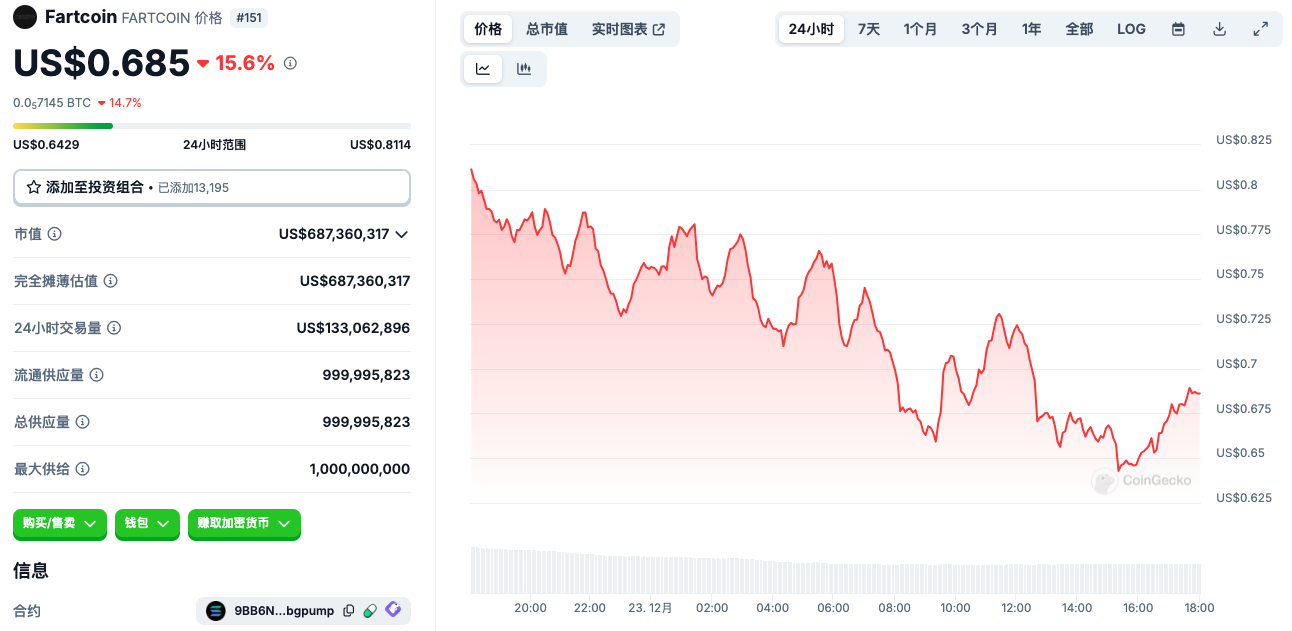Click the US$133,062,896 trading volume value
Viewport: 1292px width, 631px height.
pyautogui.click(x=353, y=328)
